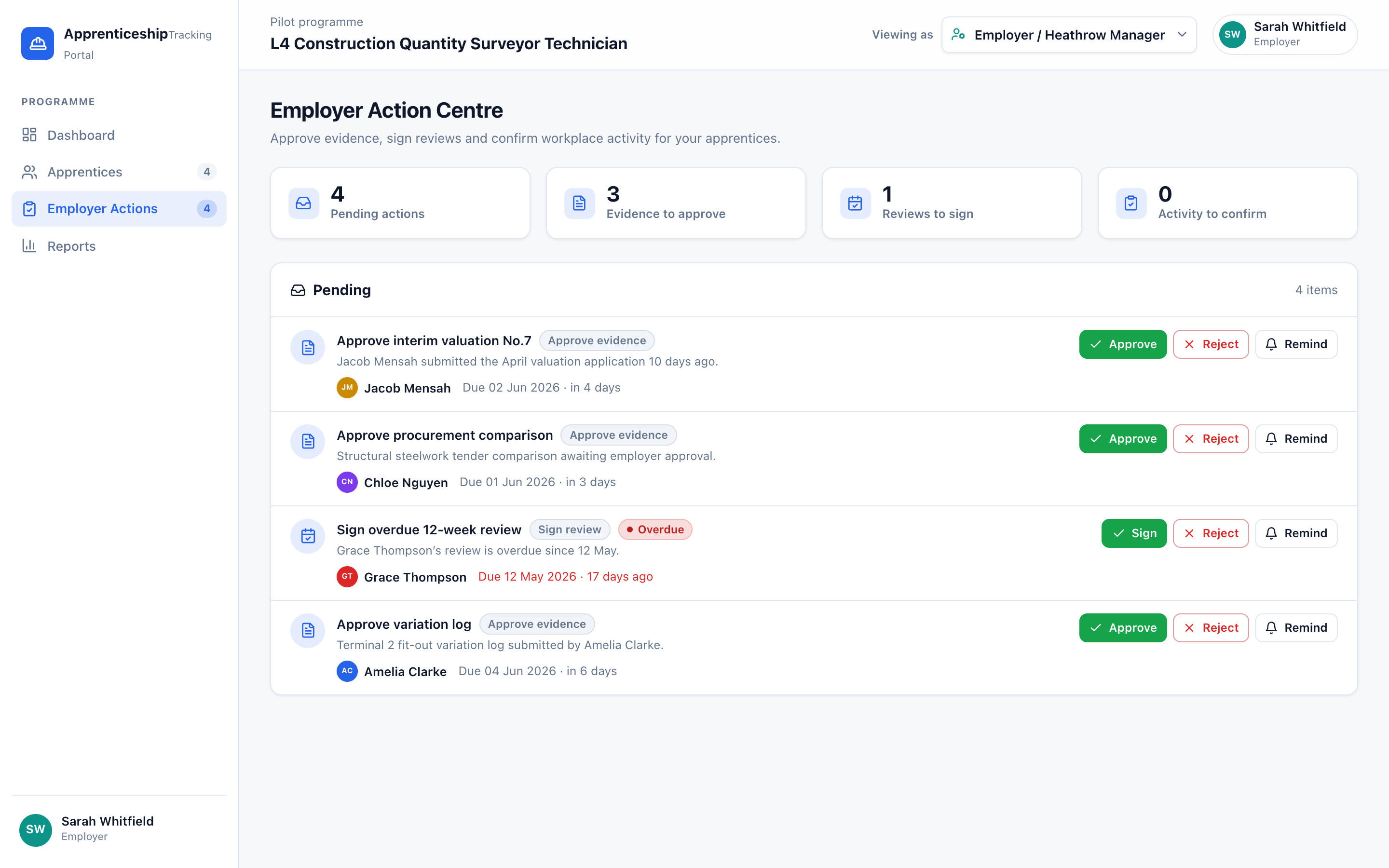Remind about Grace Thompson's overdue review
This screenshot has height=868, width=1389.
pos(1296,533)
